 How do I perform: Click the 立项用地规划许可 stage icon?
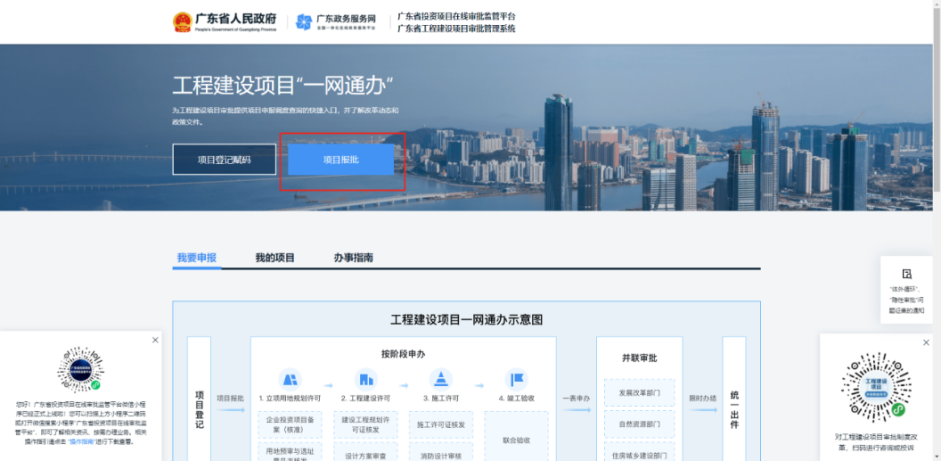[x=290, y=379]
